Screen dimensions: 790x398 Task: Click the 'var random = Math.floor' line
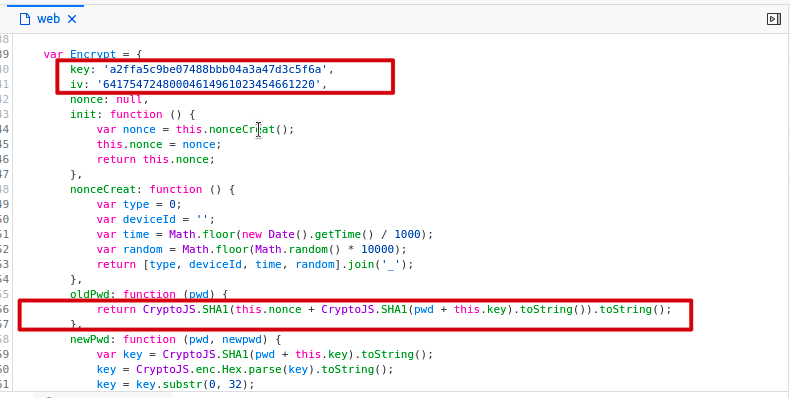[251, 249]
